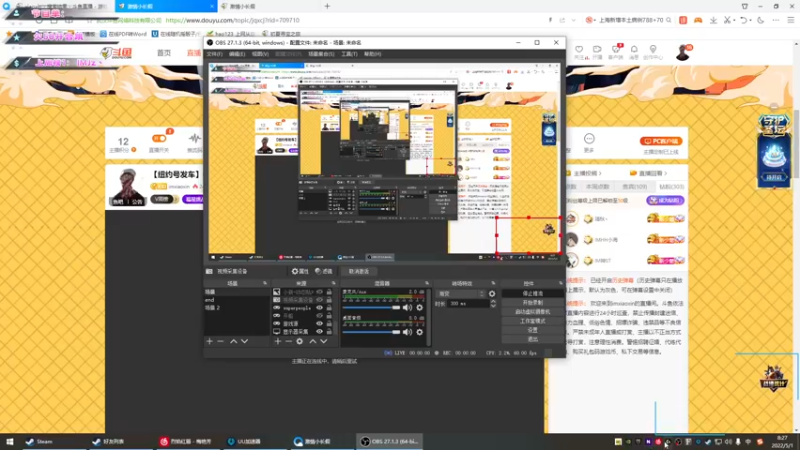Mute the microphone/Aux audio channel
Screen dimensions: 800x450
pos(407,308)
